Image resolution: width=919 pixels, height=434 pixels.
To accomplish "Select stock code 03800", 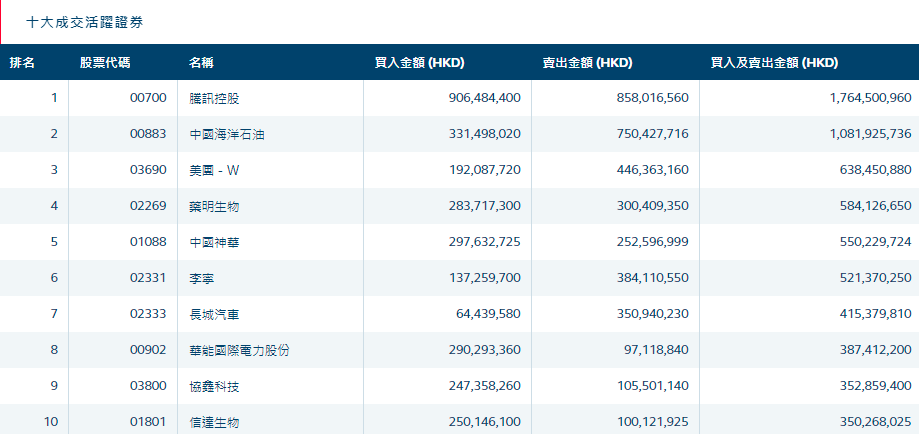I will coord(148,386).
